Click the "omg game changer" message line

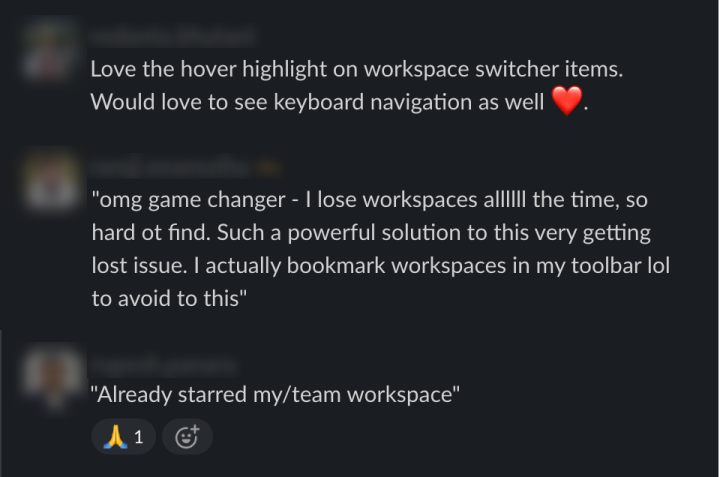[x=369, y=200]
